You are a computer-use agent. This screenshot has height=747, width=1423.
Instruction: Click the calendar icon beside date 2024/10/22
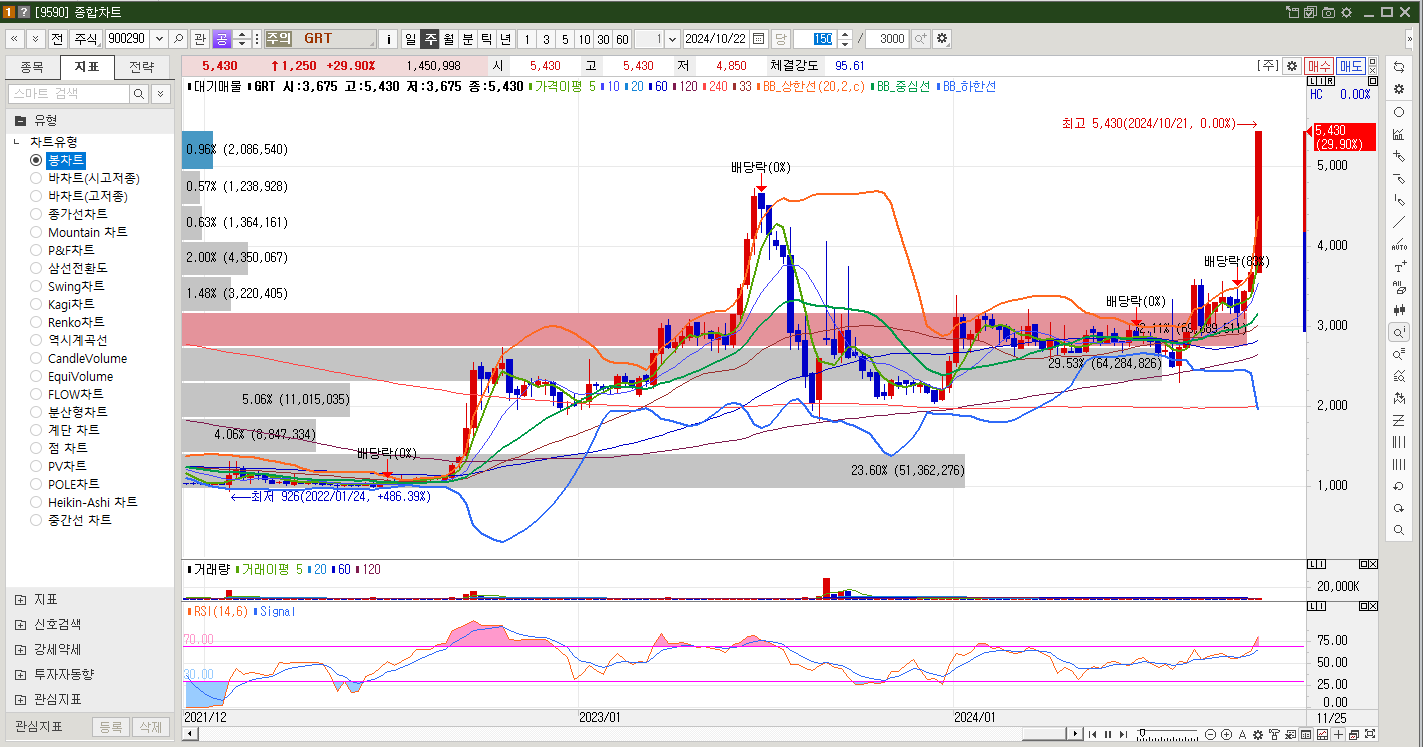(x=758, y=39)
